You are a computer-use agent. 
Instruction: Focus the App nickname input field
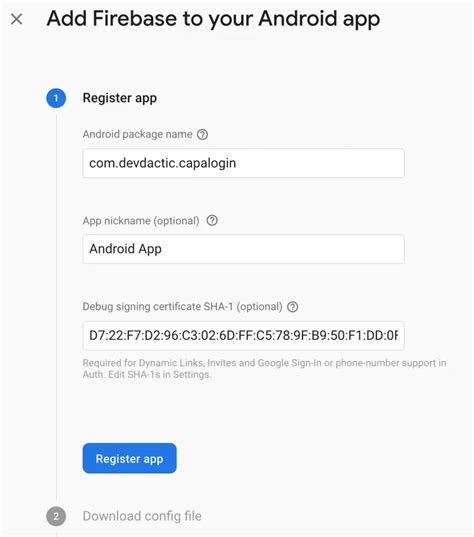pos(244,249)
